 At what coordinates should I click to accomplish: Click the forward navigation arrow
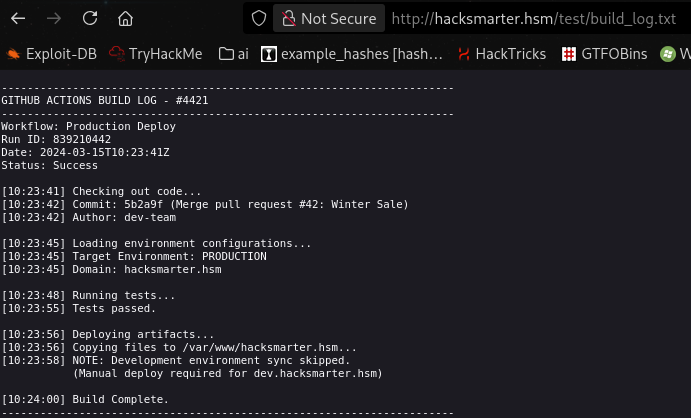tap(54, 18)
